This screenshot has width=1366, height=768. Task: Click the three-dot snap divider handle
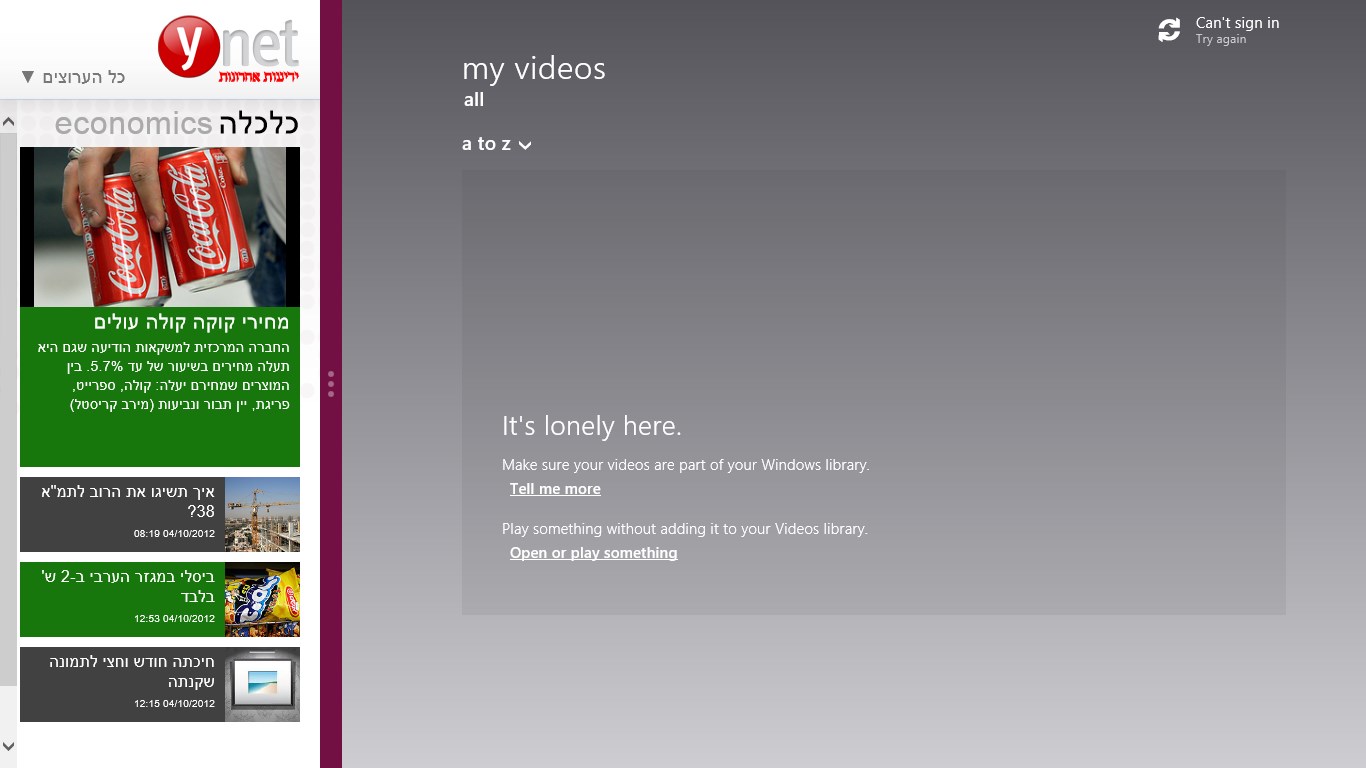click(x=331, y=384)
